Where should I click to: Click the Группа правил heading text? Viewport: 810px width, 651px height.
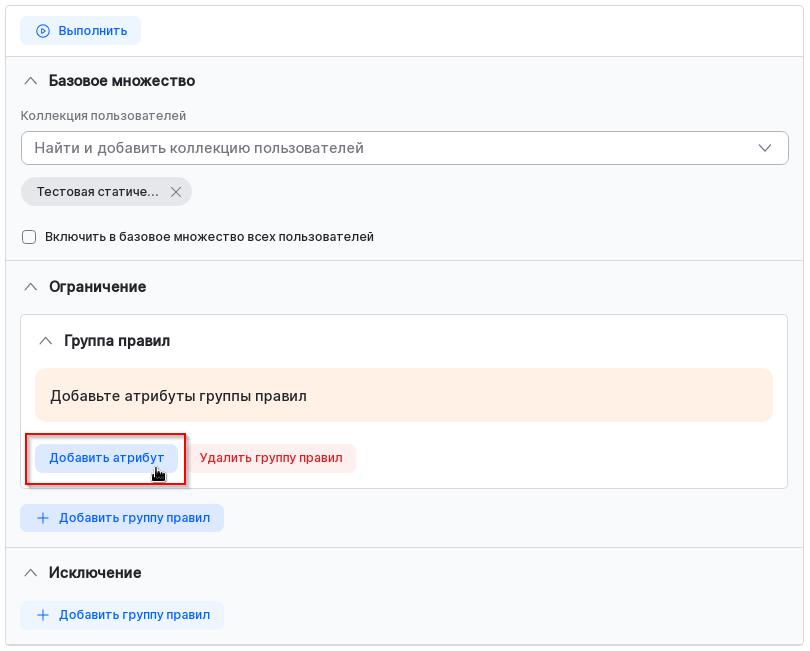[x=117, y=341]
